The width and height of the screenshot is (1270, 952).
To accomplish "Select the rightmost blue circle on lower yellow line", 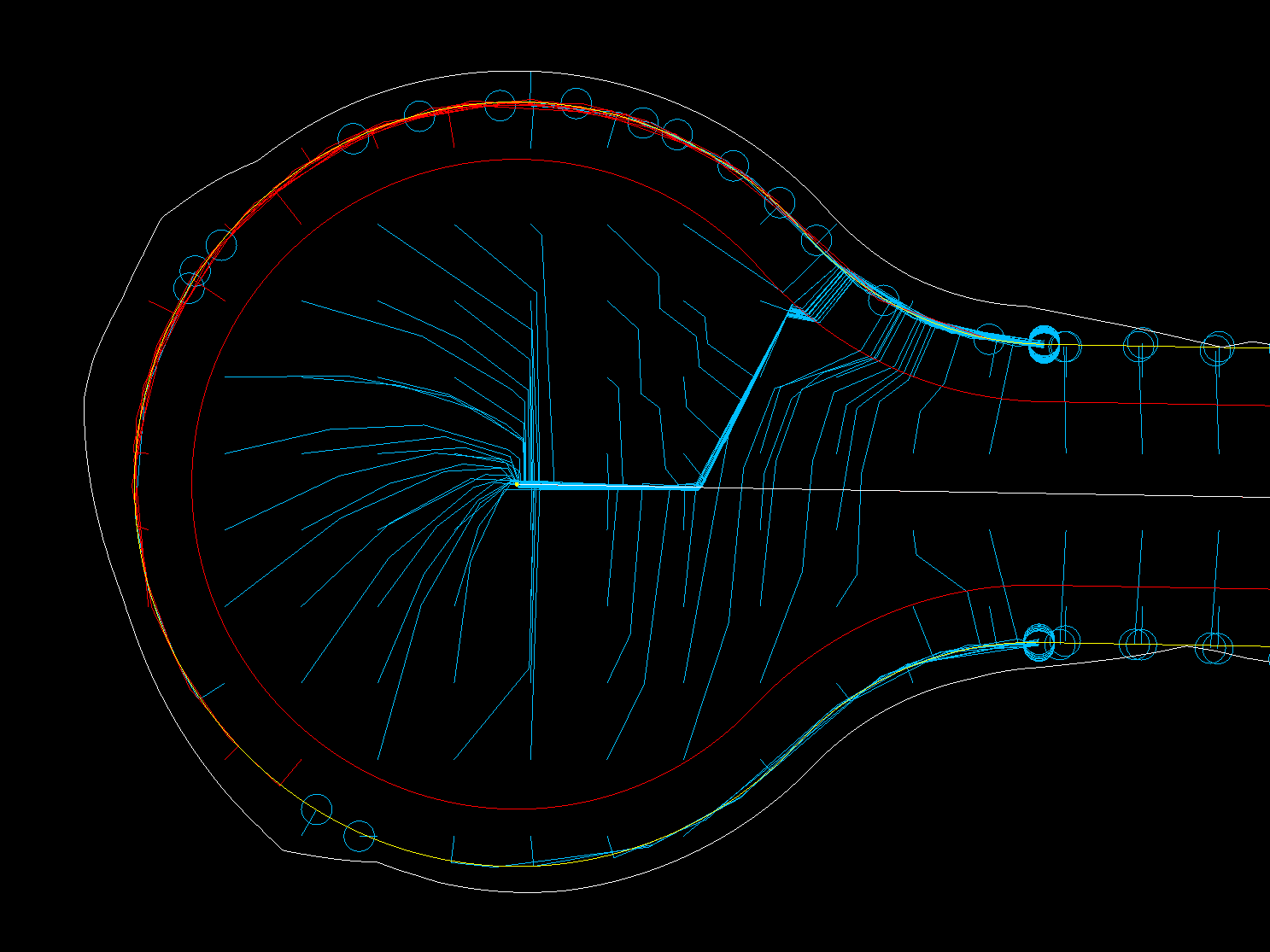I will [x=1214, y=648].
